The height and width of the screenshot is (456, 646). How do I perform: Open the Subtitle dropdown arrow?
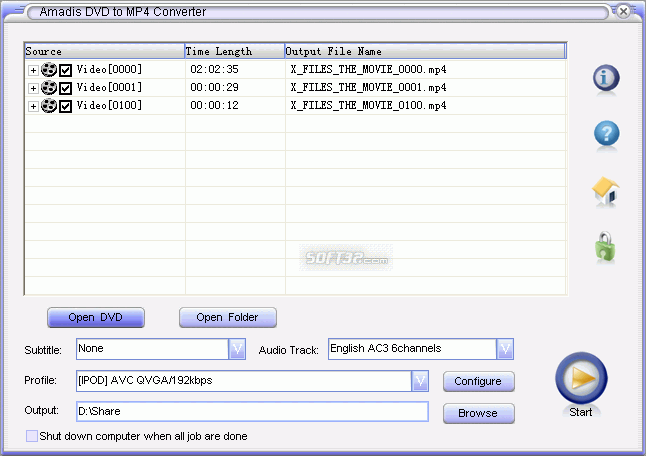click(x=237, y=349)
